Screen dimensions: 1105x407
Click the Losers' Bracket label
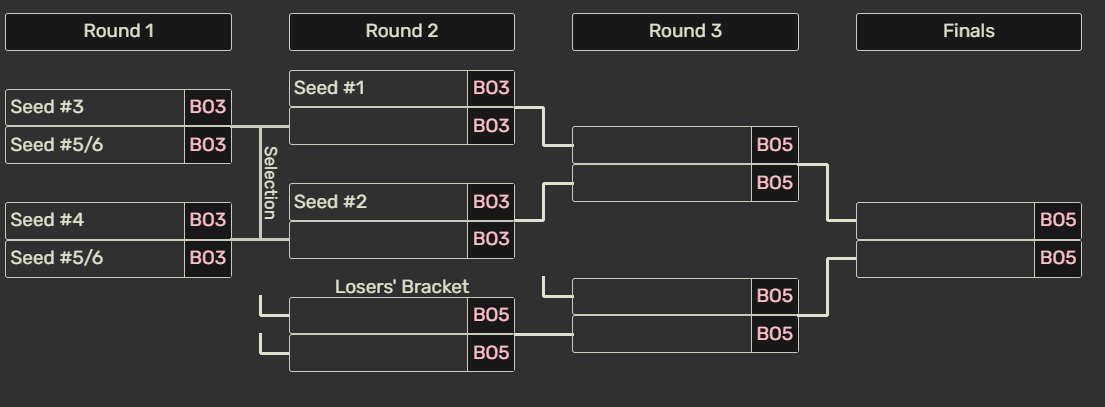pyautogui.click(x=401, y=287)
